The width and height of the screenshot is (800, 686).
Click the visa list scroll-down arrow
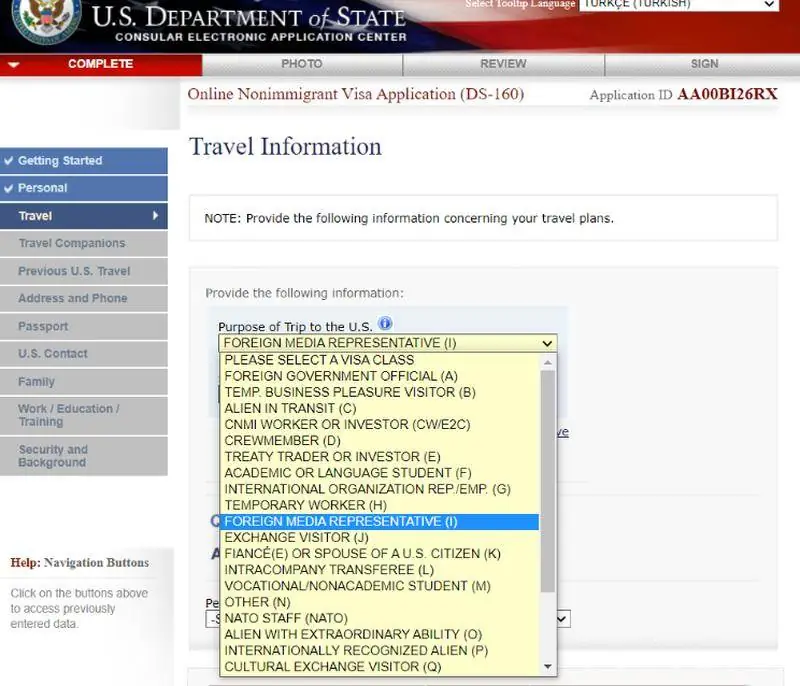[547, 666]
